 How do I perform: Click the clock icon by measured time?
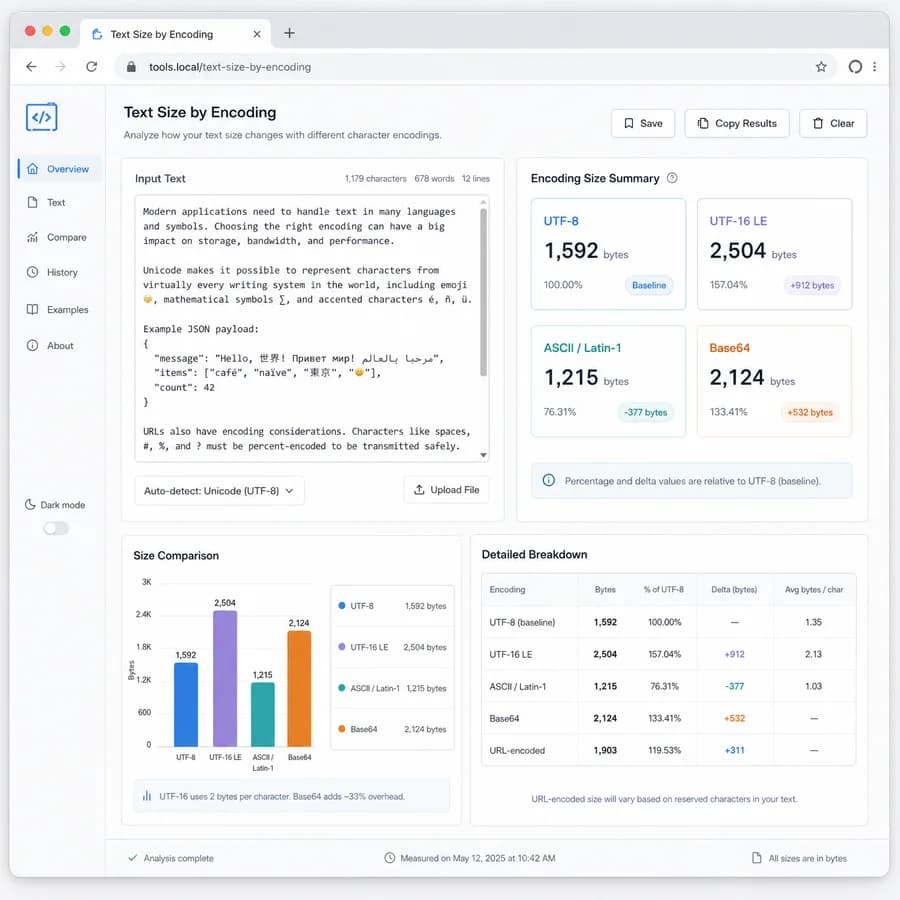(x=390, y=858)
